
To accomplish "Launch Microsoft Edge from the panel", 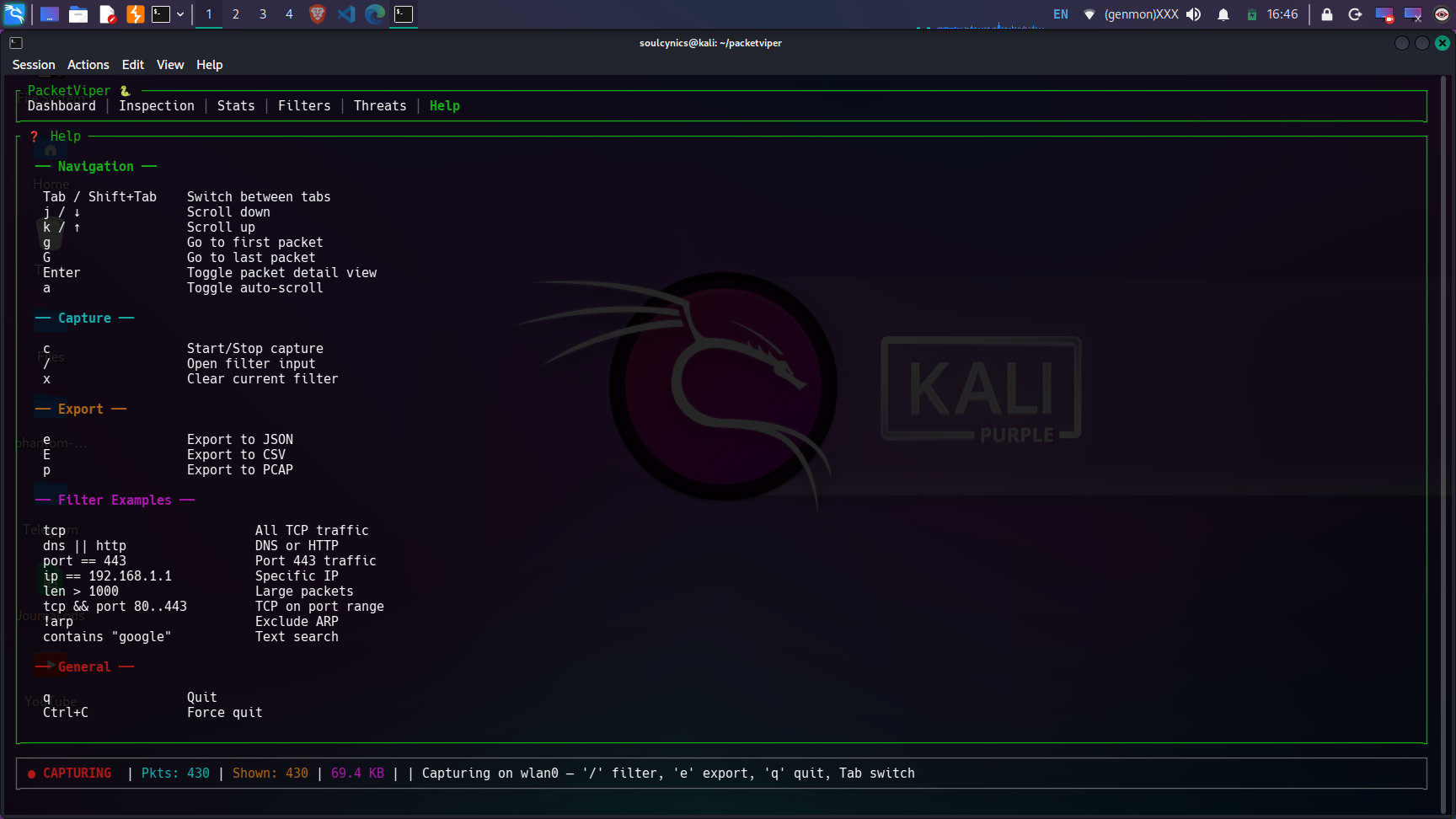I will [x=375, y=14].
